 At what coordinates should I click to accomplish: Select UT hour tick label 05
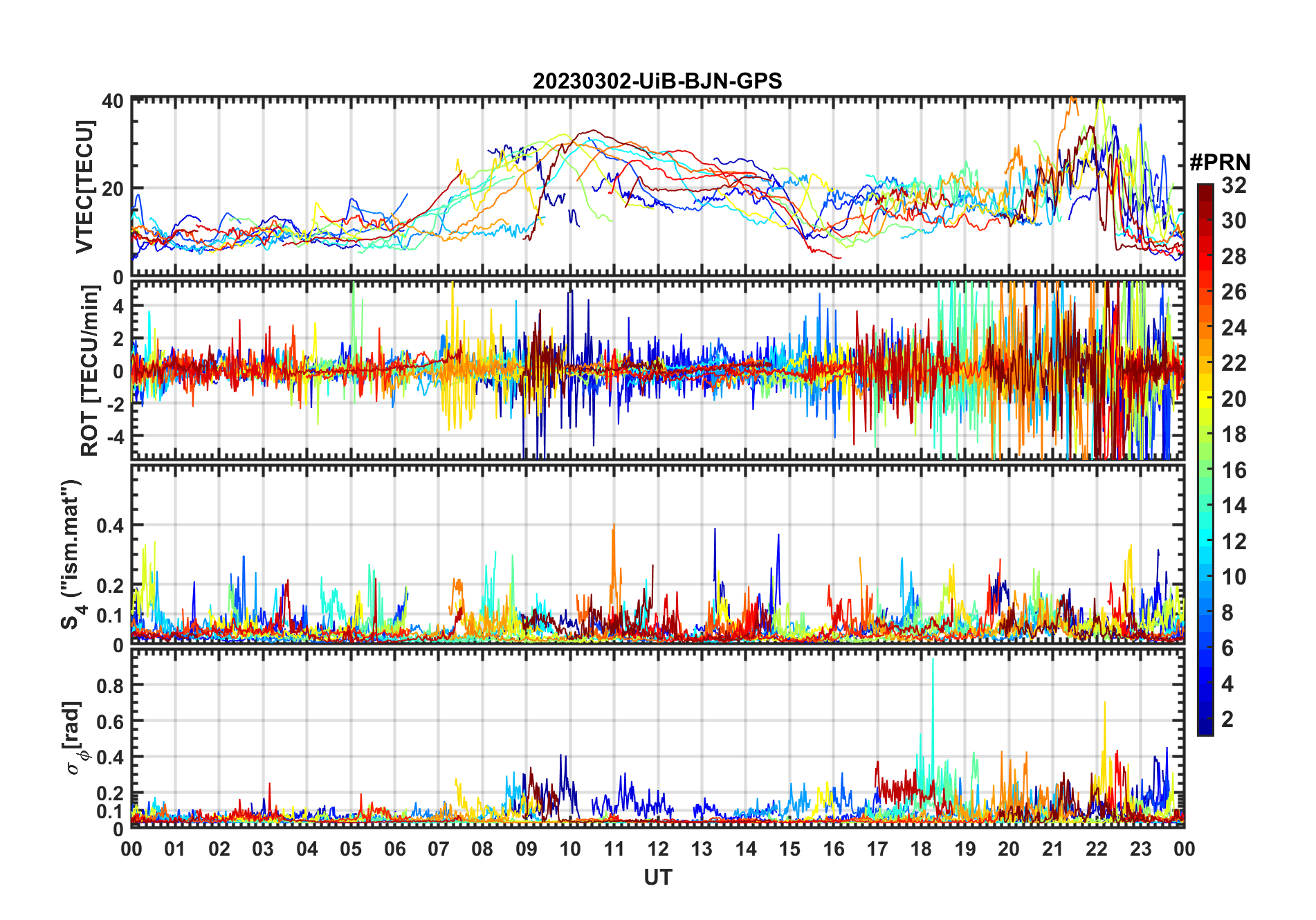[x=351, y=849]
